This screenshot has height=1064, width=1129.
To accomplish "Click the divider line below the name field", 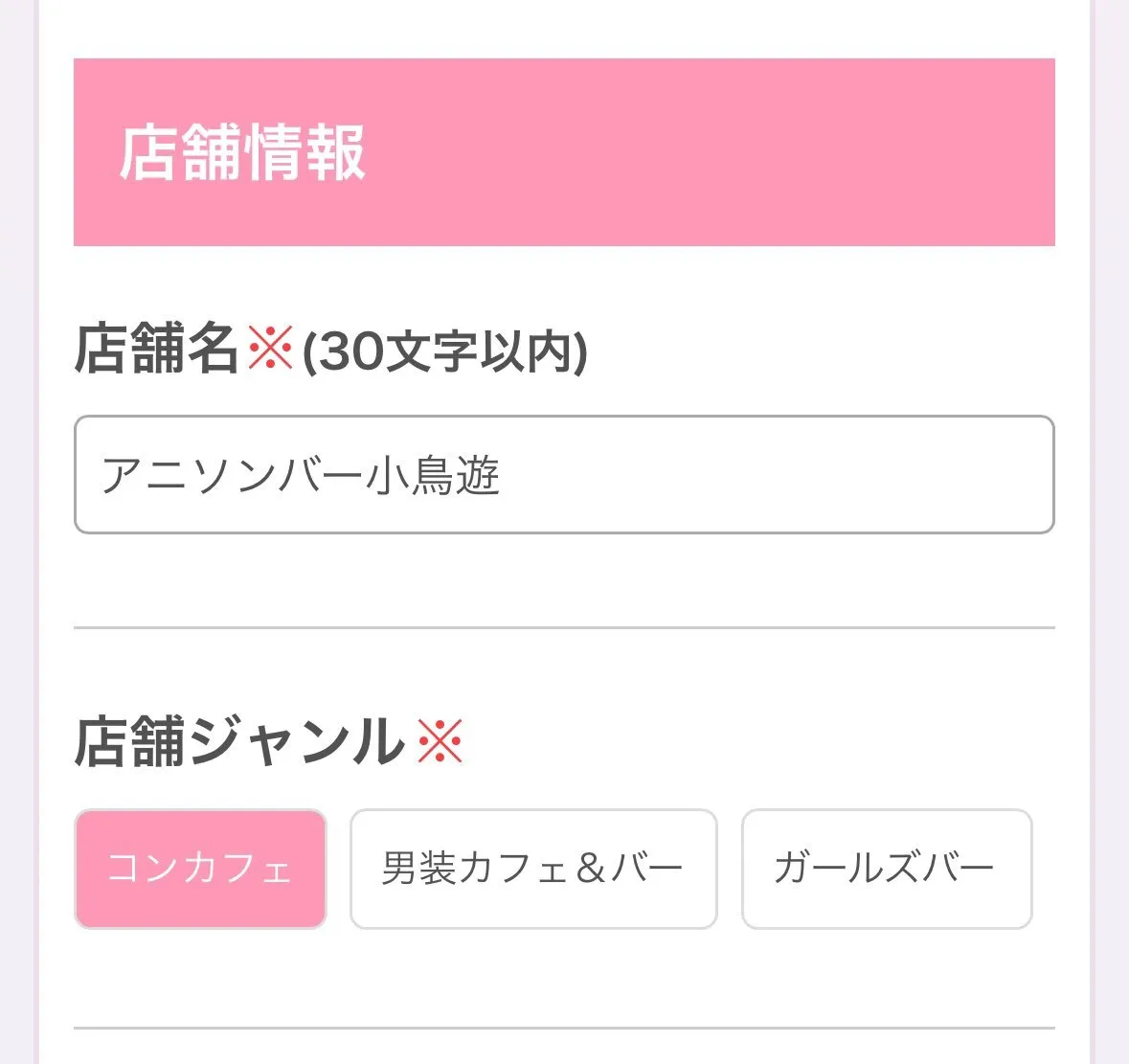I will (x=565, y=627).
